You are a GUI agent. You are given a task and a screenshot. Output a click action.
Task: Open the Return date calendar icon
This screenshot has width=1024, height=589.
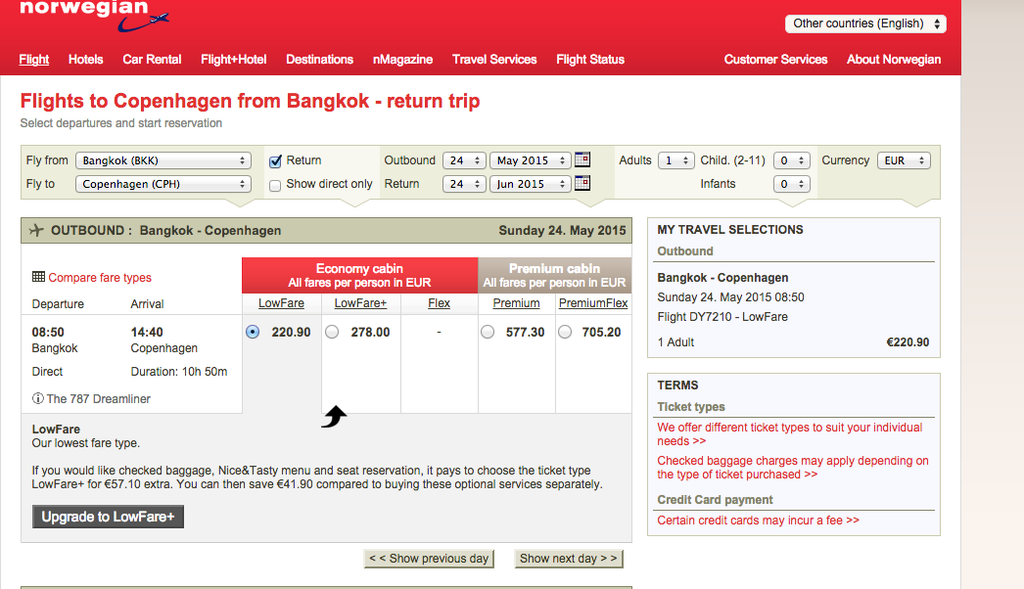(582, 183)
